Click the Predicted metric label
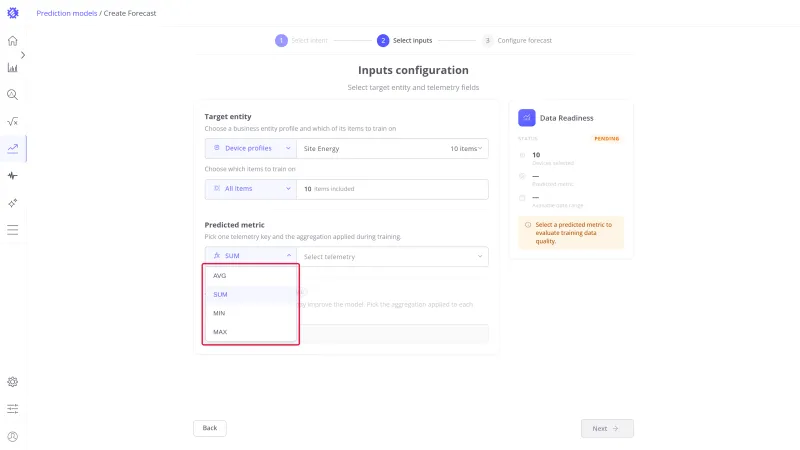Image resolution: width=800 pixels, height=450 pixels. pyautogui.click(x=235, y=224)
